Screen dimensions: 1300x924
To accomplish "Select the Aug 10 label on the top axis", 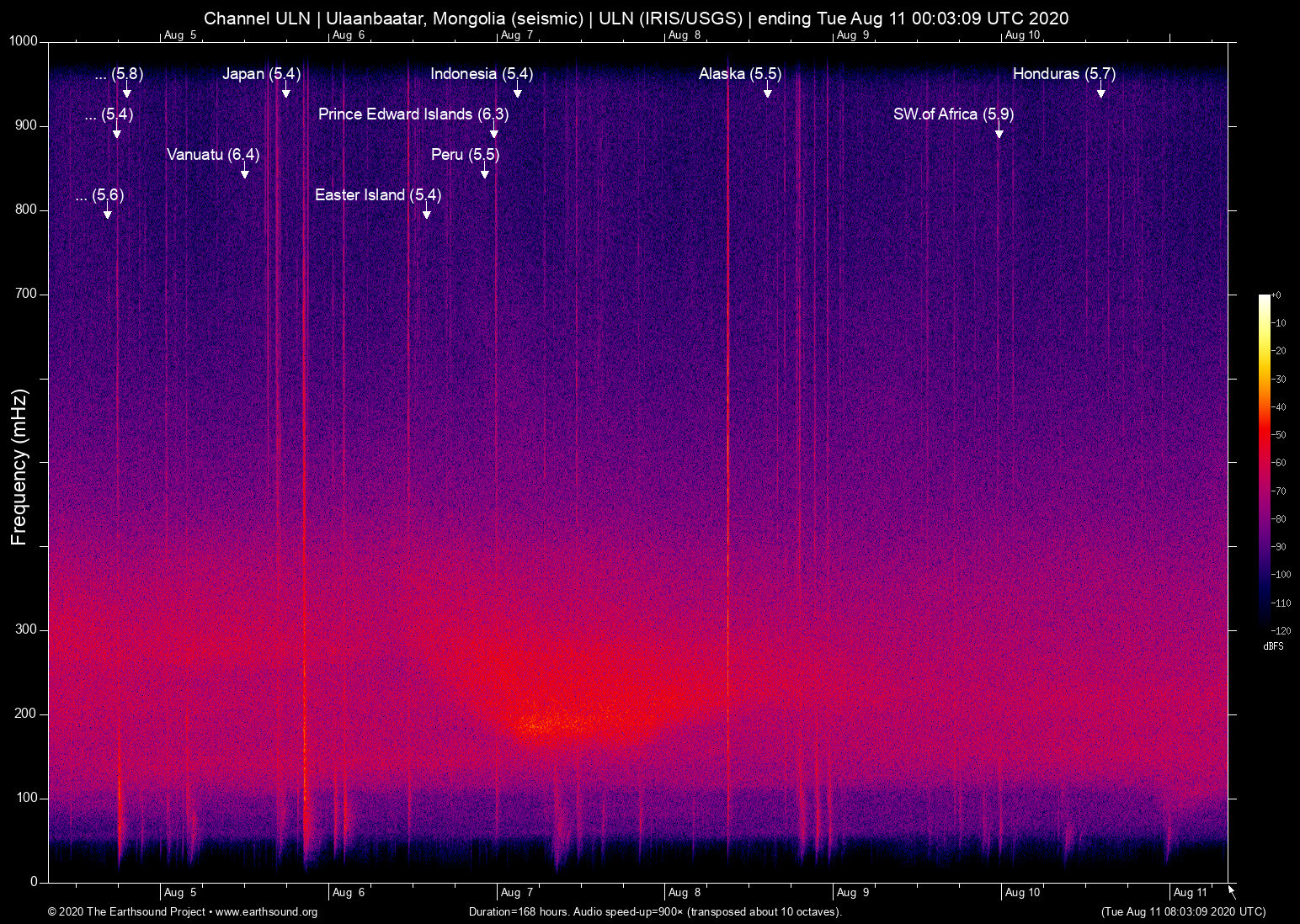I will pos(1023,35).
